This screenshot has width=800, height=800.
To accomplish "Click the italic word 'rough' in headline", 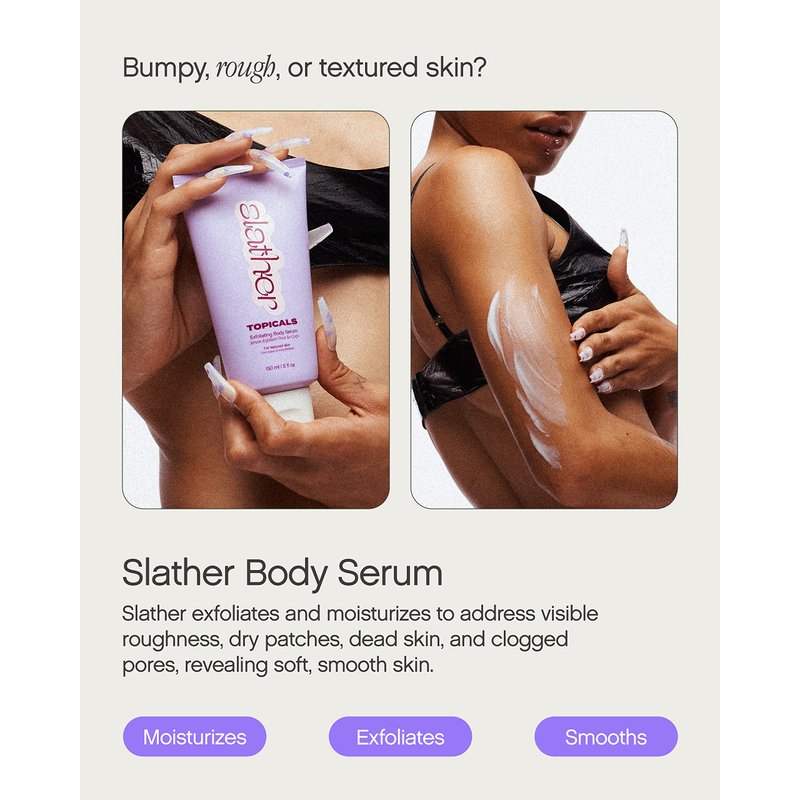I will point(245,69).
